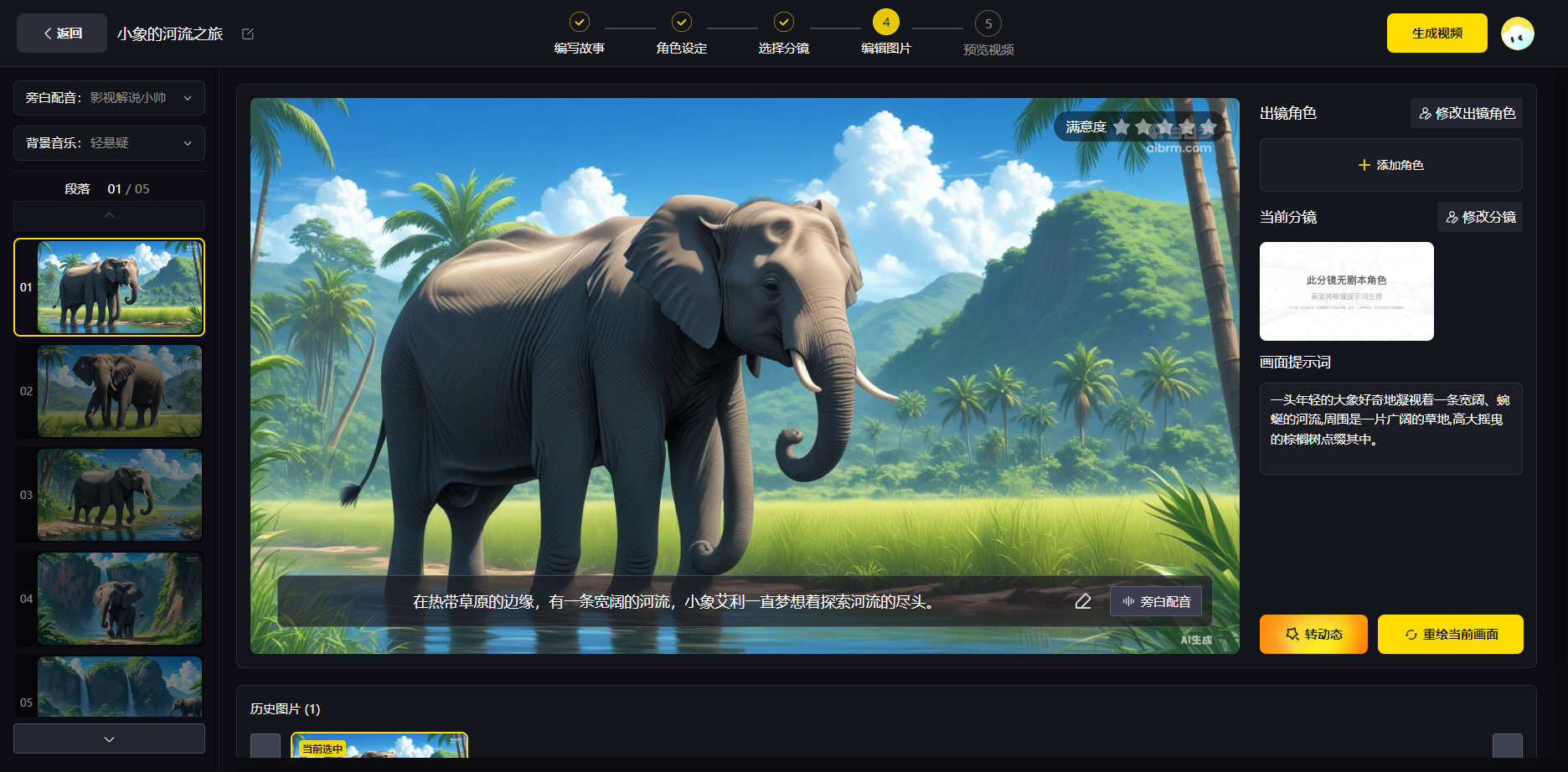Viewport: 1568px width, 772px height.
Task: Rate satisfaction with the third star
Action: point(1165,126)
